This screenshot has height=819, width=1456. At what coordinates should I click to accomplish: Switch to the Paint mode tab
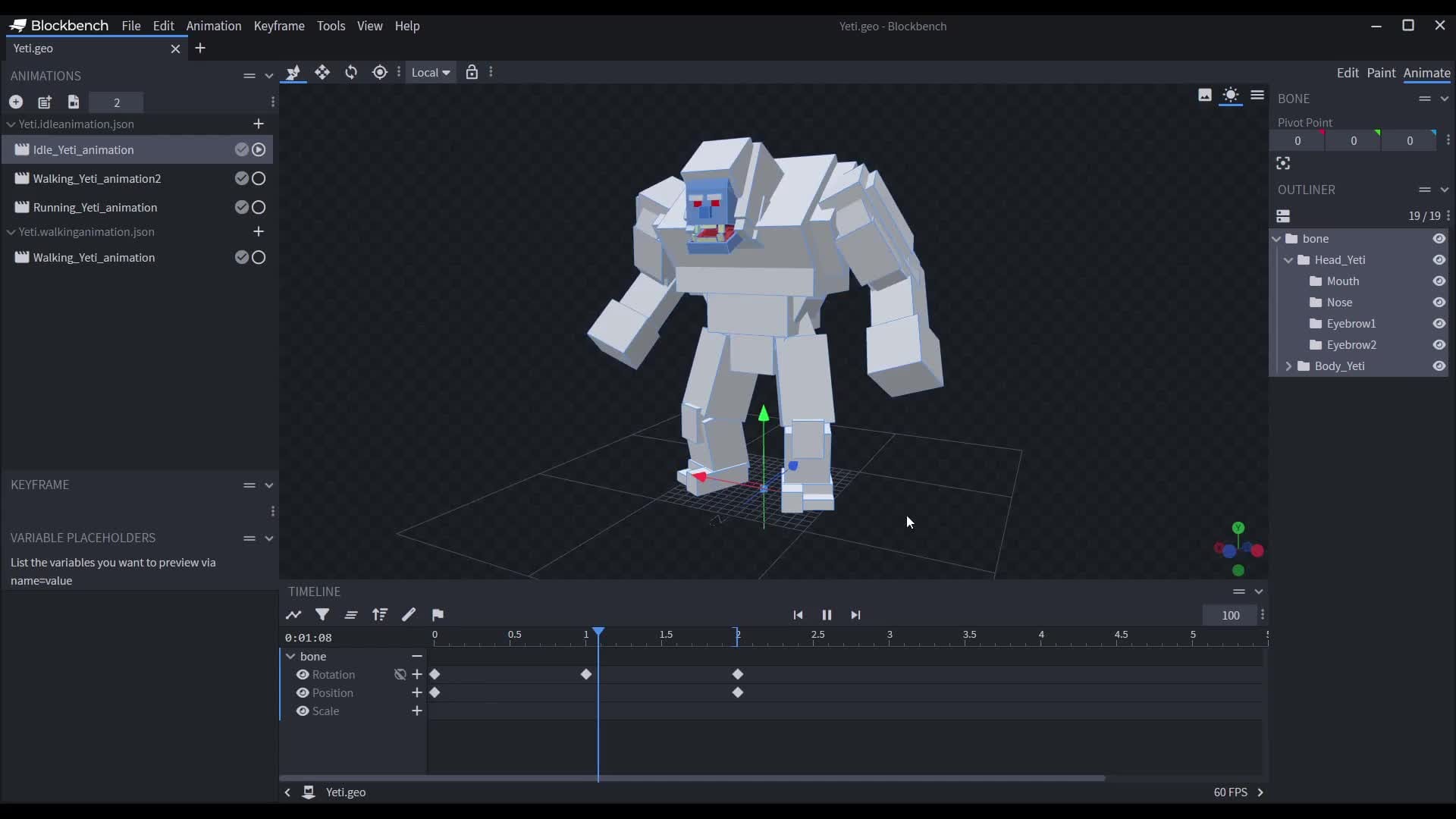pyautogui.click(x=1380, y=73)
